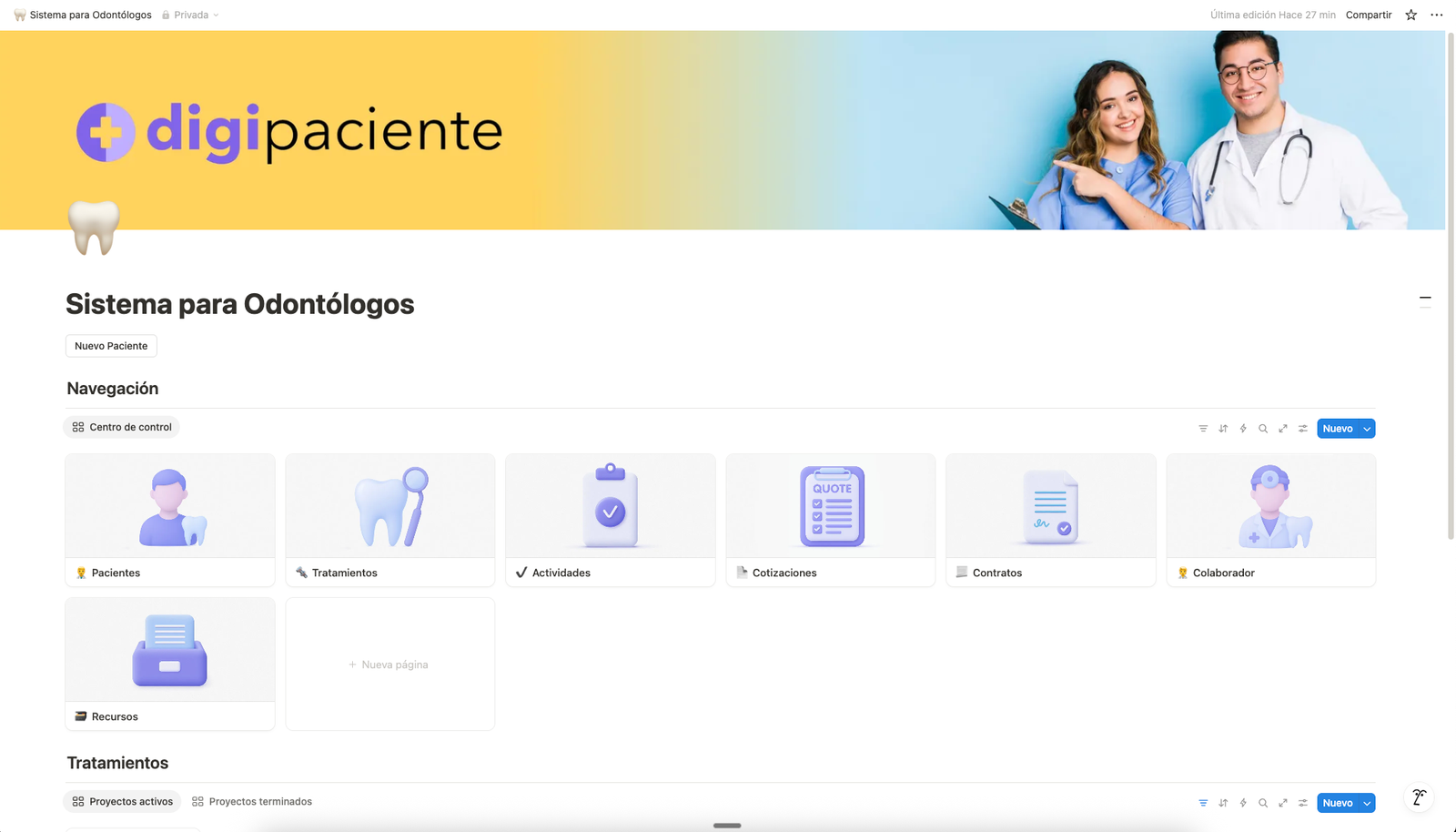Expand dropdown arrow beside Tratamientos Nuevo button
Image resolution: width=1456 pixels, height=832 pixels.
tap(1367, 803)
